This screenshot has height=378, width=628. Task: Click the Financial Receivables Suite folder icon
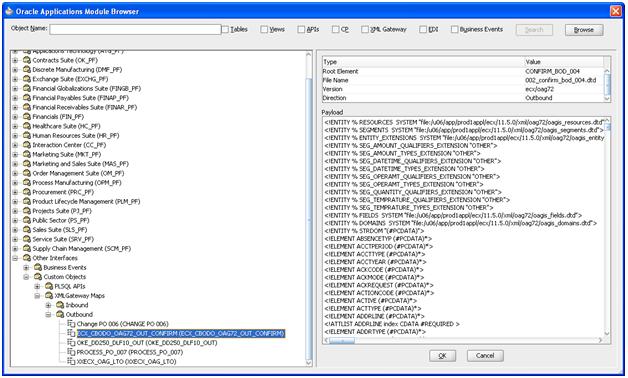[x=26, y=107]
